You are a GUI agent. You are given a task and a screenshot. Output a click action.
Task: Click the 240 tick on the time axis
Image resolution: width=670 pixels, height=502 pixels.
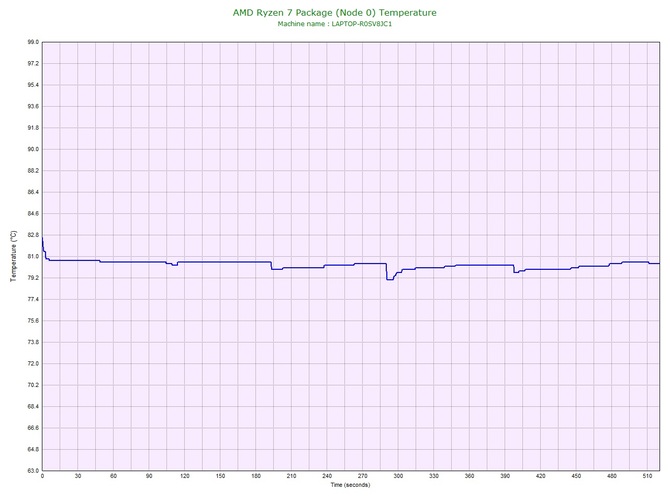pyautogui.click(x=327, y=476)
